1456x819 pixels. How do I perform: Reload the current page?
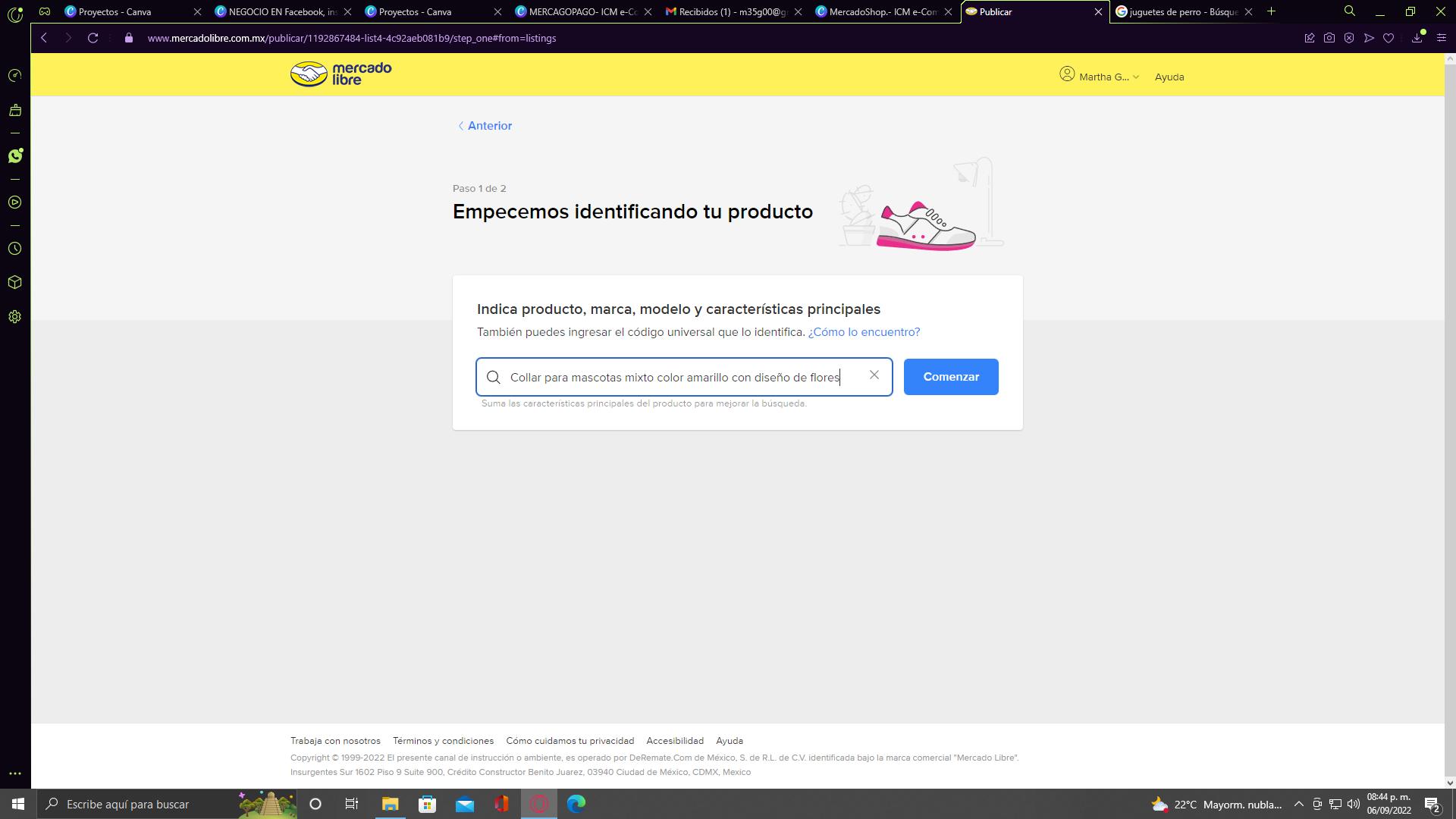93,38
